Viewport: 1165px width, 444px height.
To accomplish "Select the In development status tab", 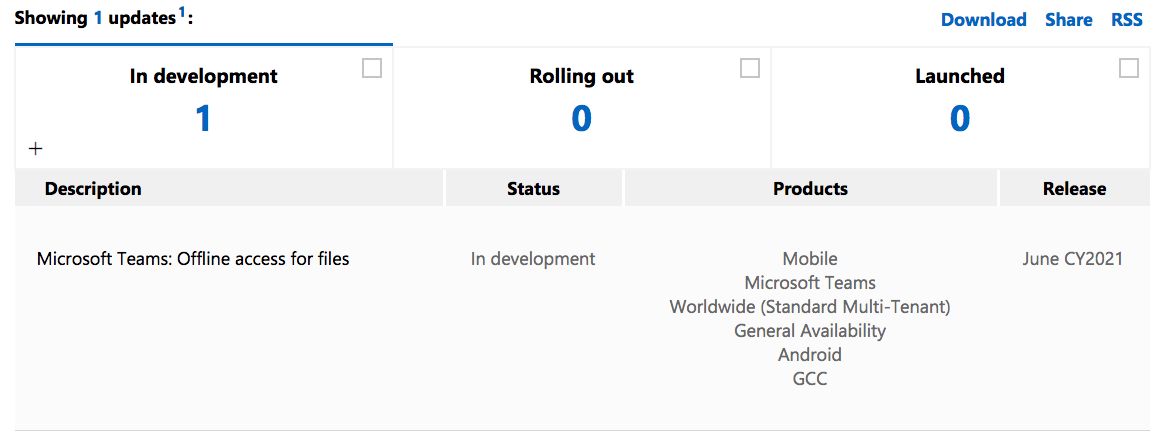I will (x=204, y=107).
